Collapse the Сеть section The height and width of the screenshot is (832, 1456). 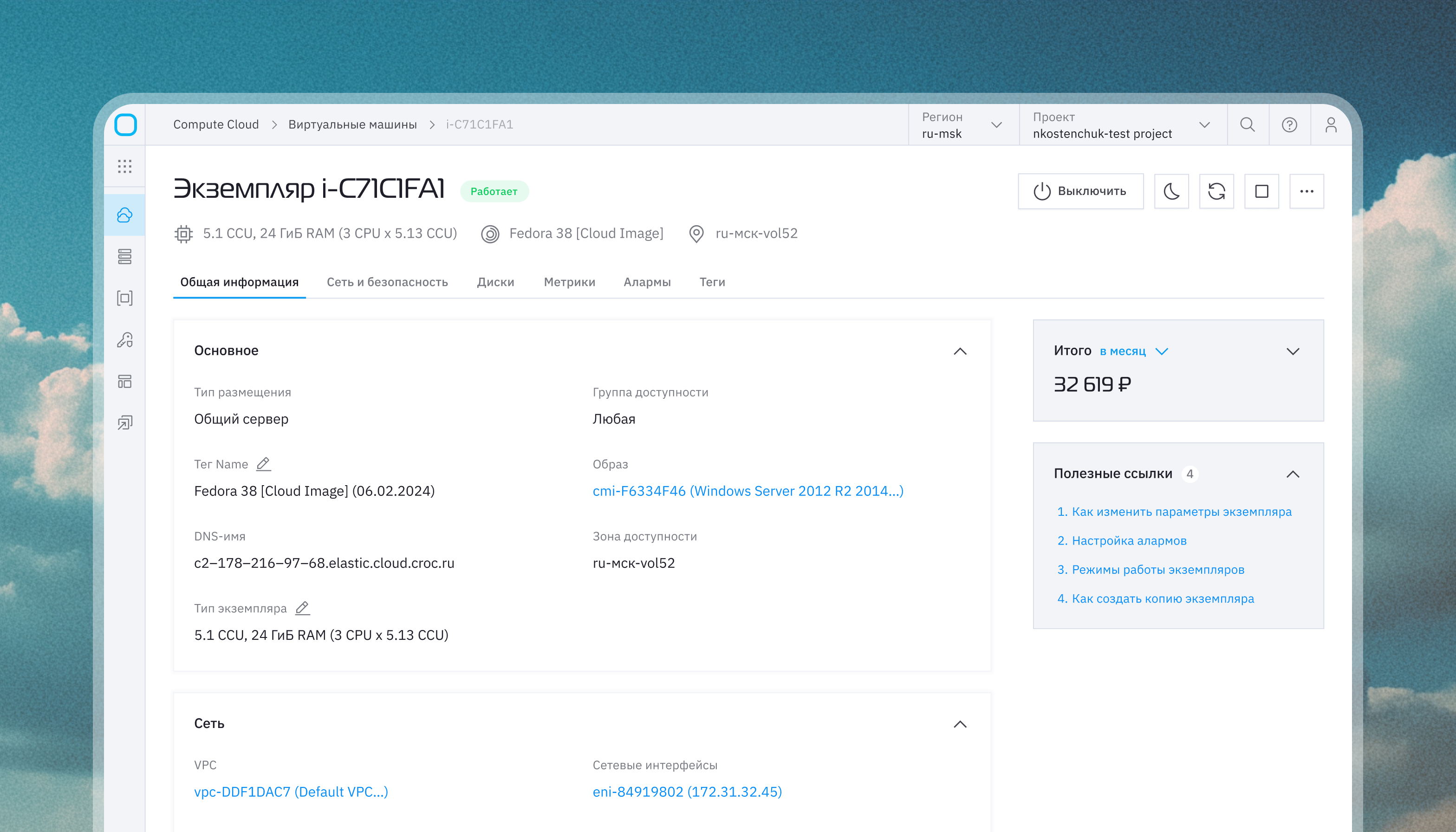pyautogui.click(x=960, y=724)
